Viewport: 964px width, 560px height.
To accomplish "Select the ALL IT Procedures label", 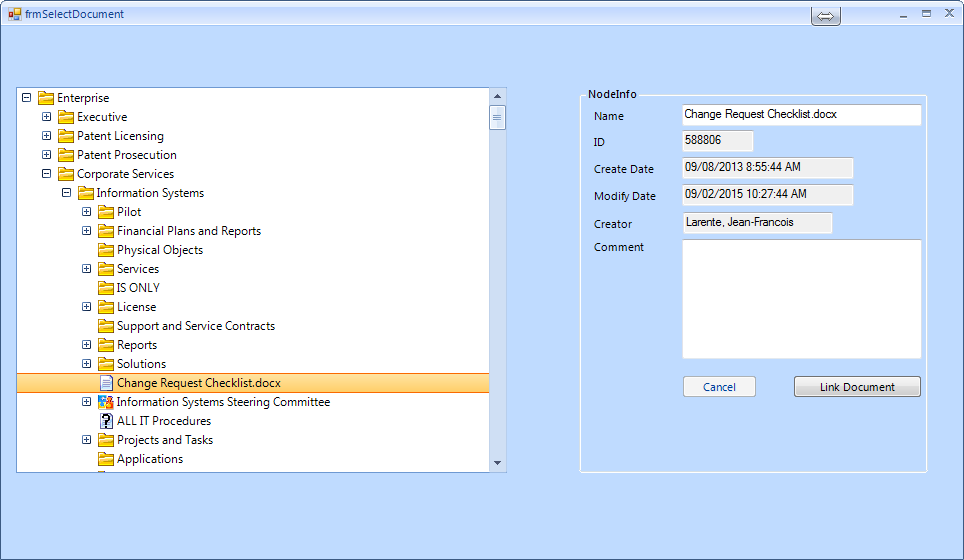I will [x=164, y=421].
